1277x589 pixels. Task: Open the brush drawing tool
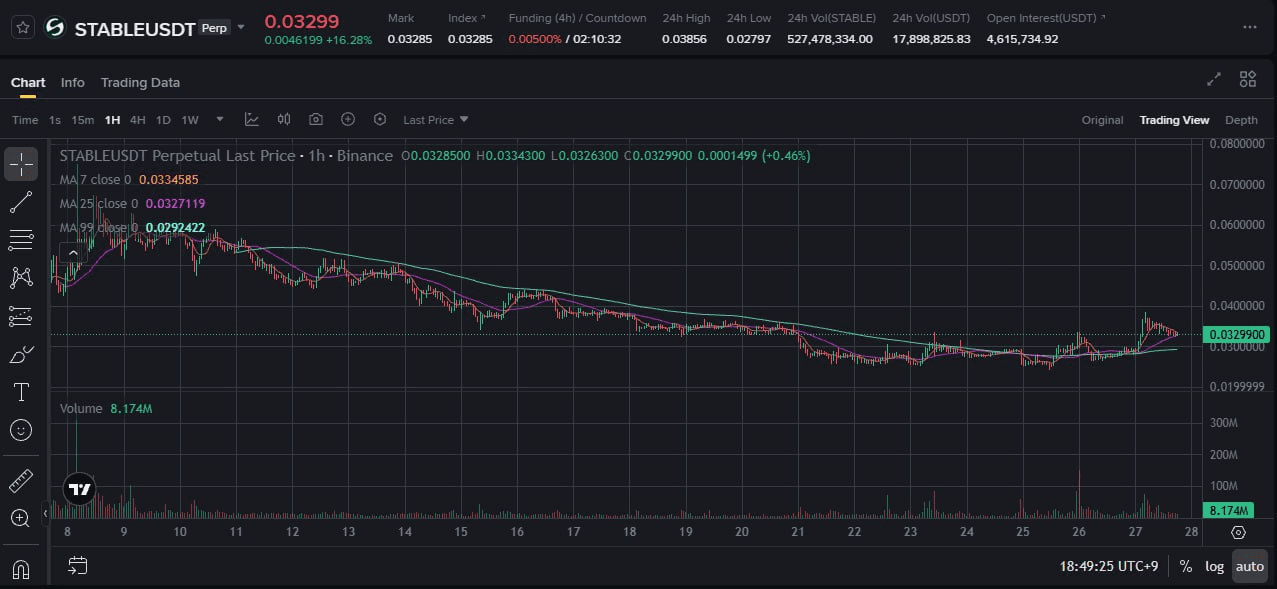coord(21,353)
